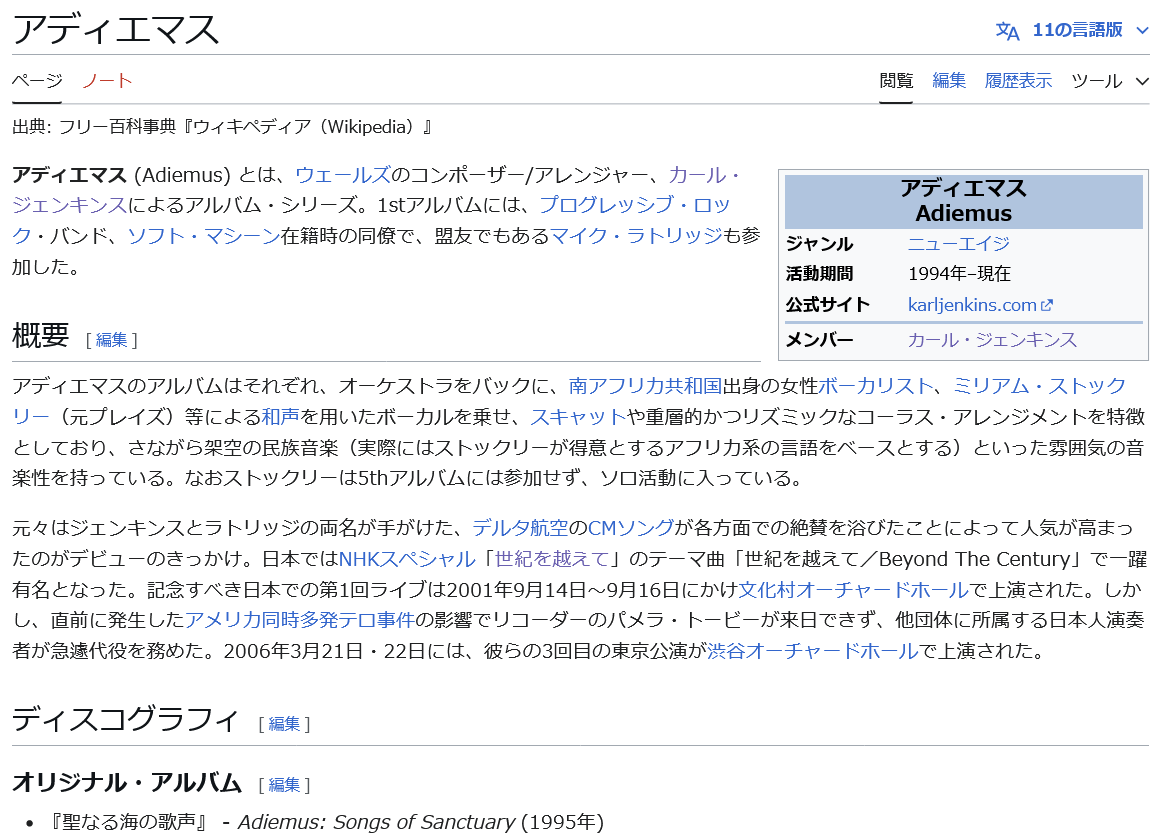Click the 1994年–現在 activity period text
The height and width of the screenshot is (837, 1161).
pos(959,273)
